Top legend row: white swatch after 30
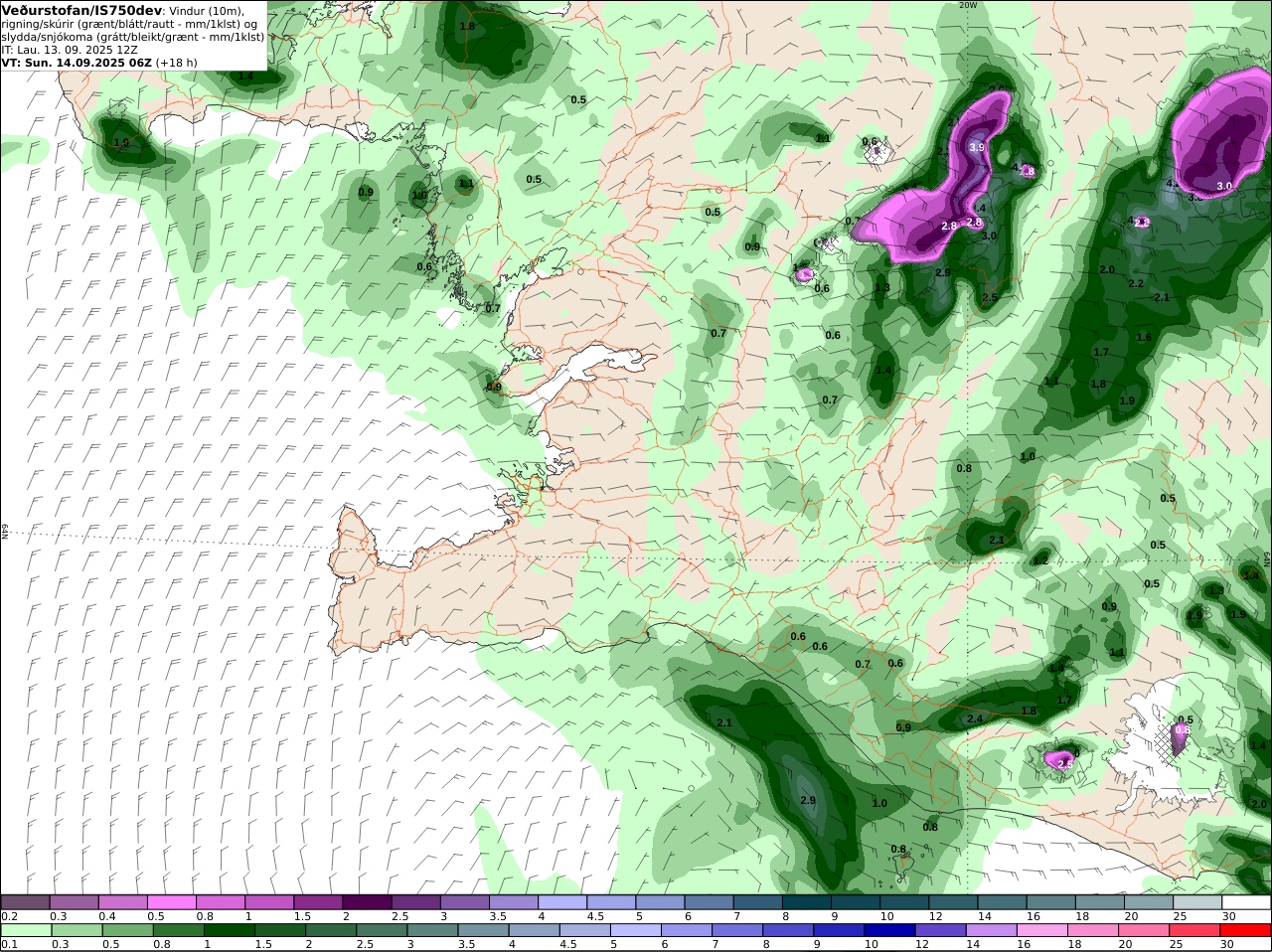This screenshot has width=1272, height=952. (1246, 902)
